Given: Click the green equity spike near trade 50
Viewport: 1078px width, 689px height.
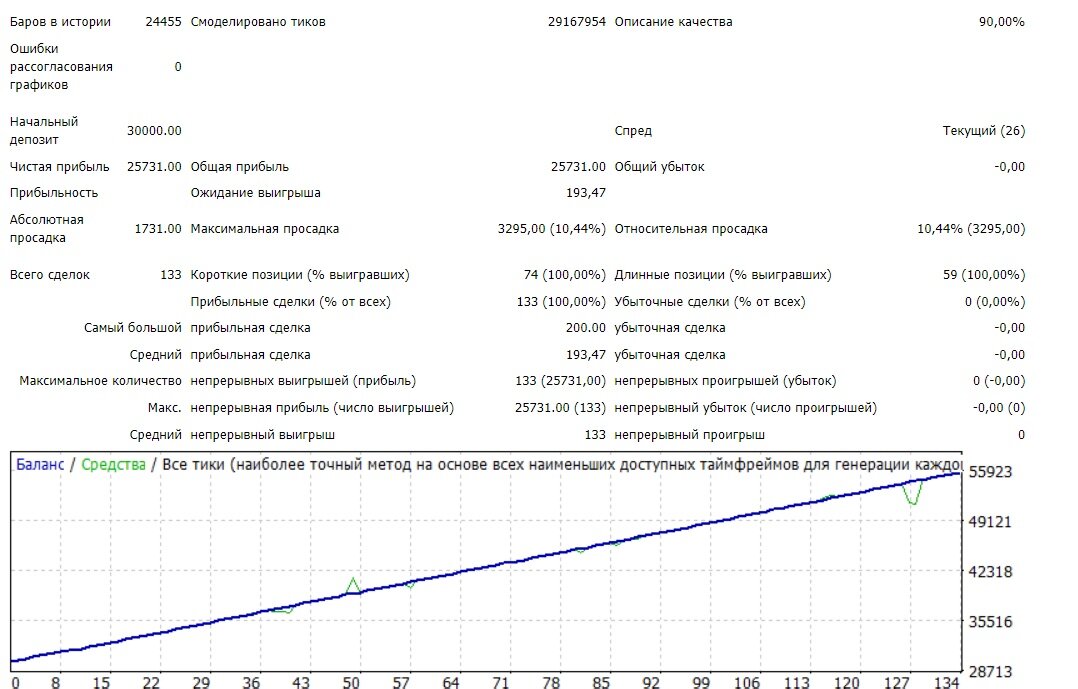Looking at the screenshot, I should pos(353,586).
